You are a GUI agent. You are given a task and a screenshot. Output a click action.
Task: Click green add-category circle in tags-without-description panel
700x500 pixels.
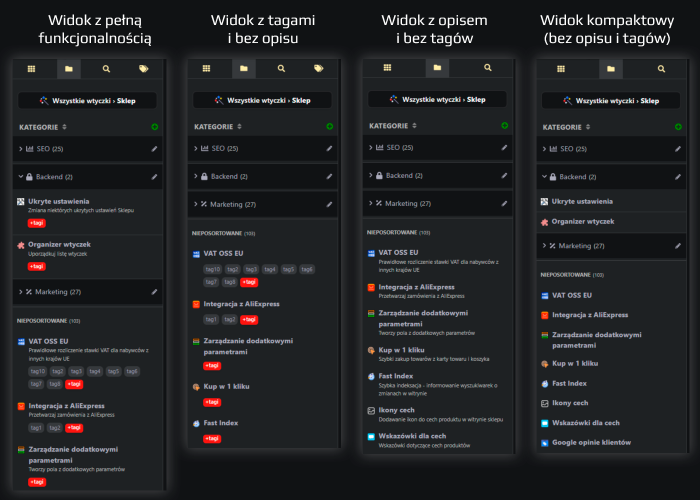coord(330,126)
